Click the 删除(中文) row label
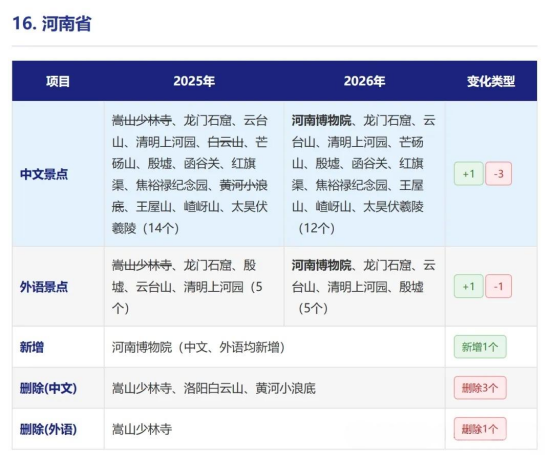 click(x=48, y=388)
